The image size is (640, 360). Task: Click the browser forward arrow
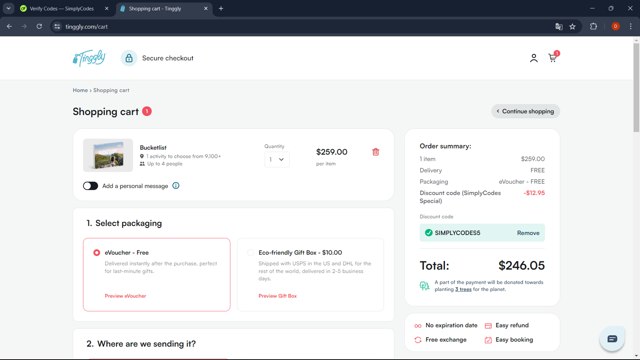(24, 27)
